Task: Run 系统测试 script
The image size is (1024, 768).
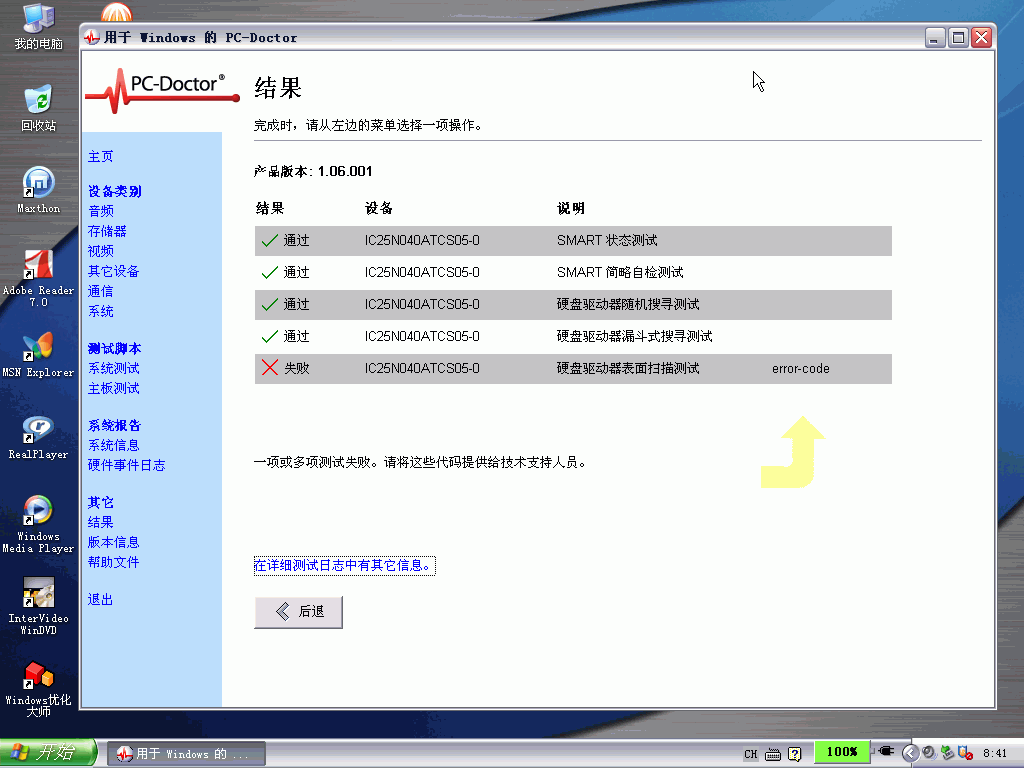Action: [x=114, y=368]
